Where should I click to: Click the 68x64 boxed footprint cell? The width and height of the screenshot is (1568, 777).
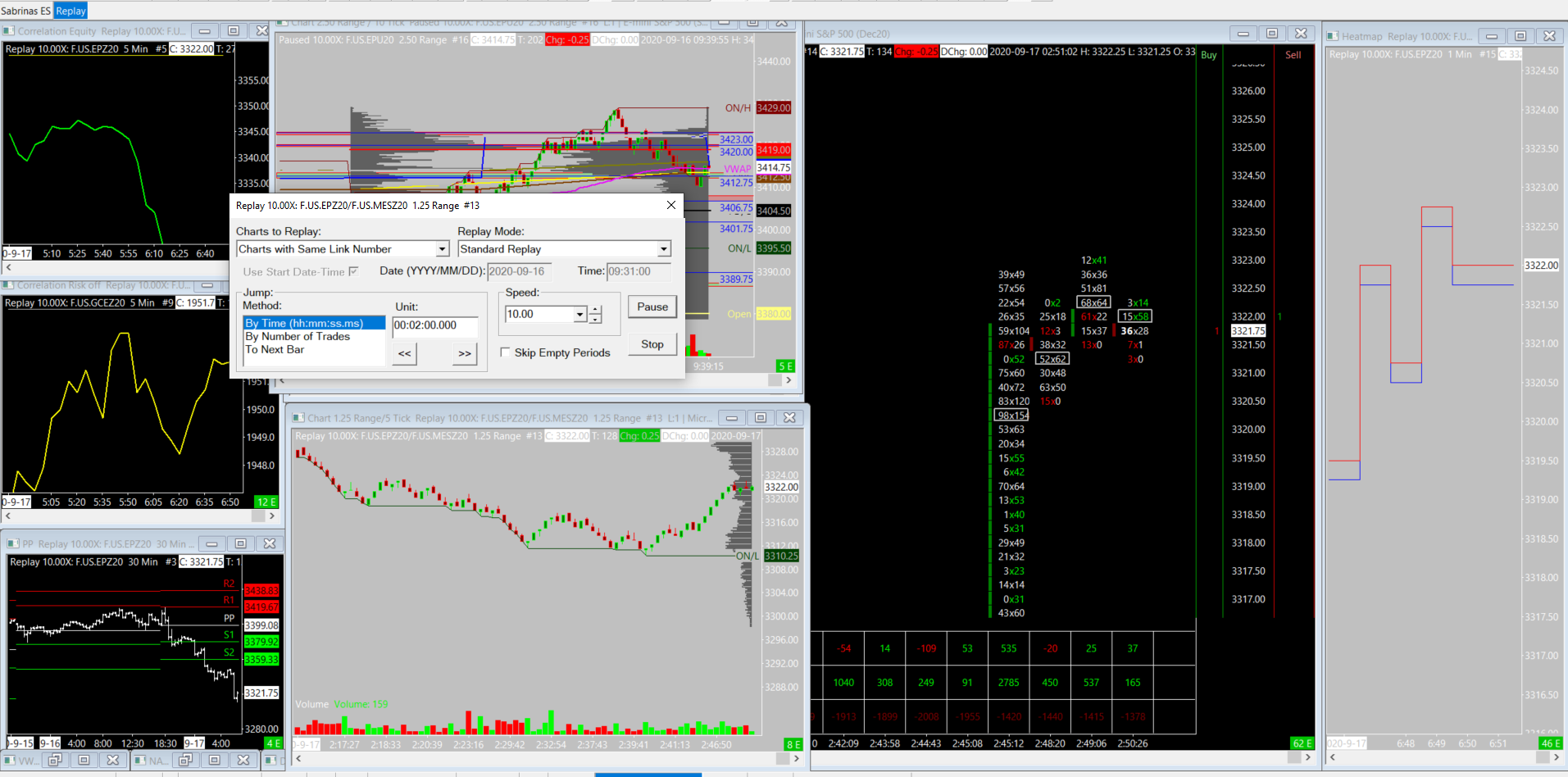1094,302
